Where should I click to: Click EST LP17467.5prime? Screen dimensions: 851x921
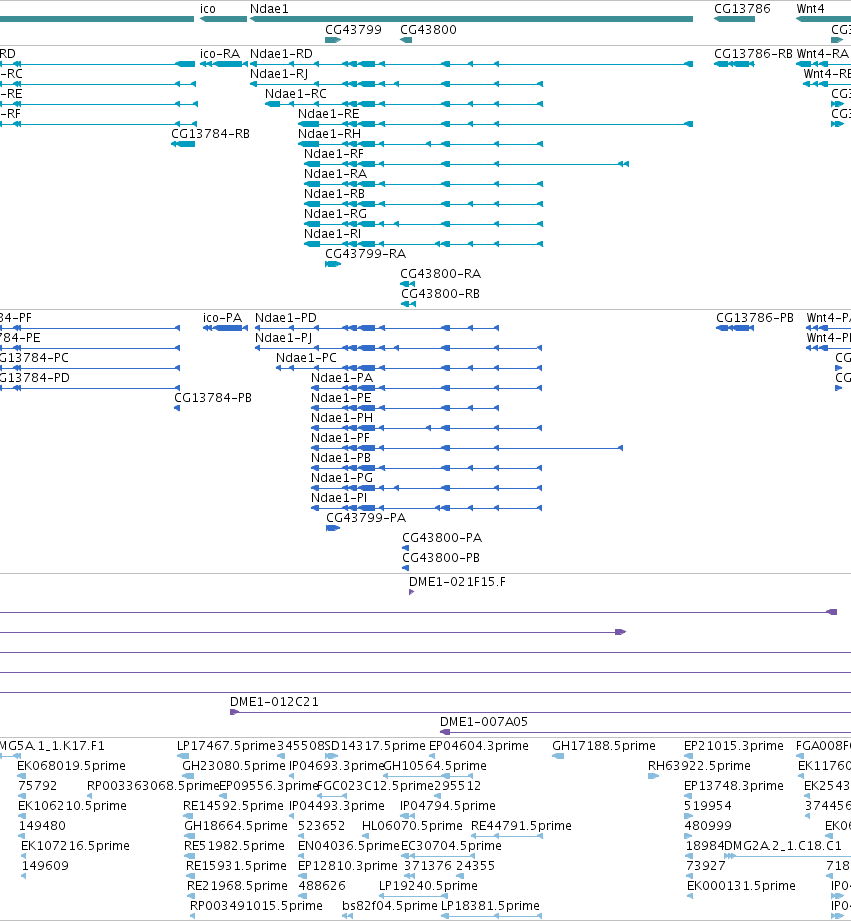click(226, 746)
